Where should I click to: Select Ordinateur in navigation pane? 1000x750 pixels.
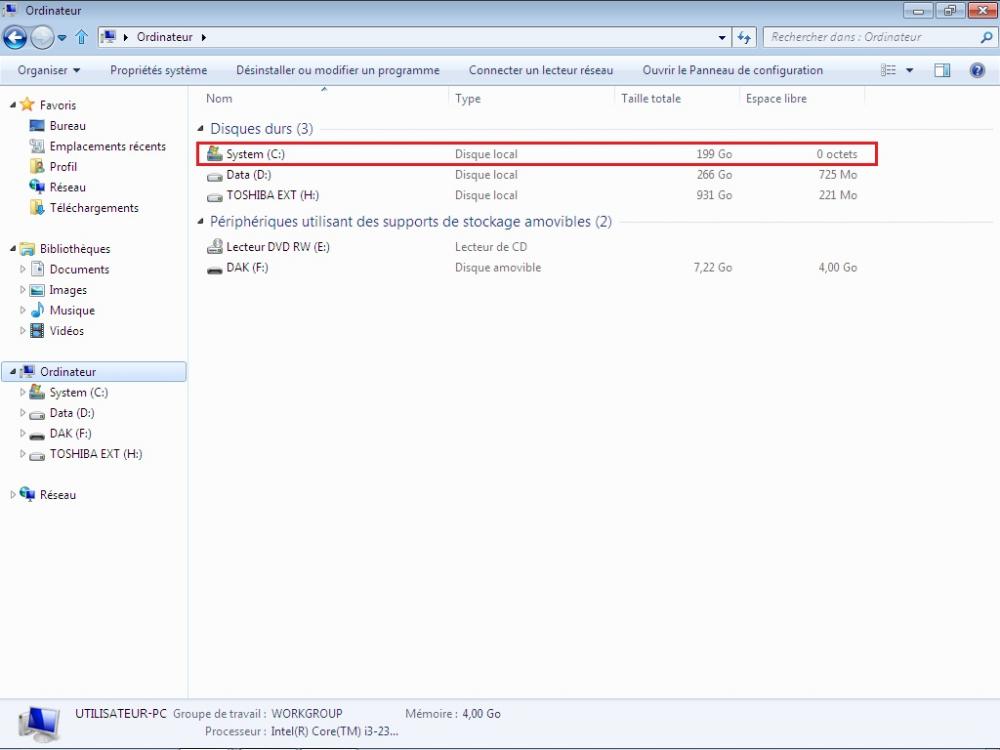[x=94, y=372]
